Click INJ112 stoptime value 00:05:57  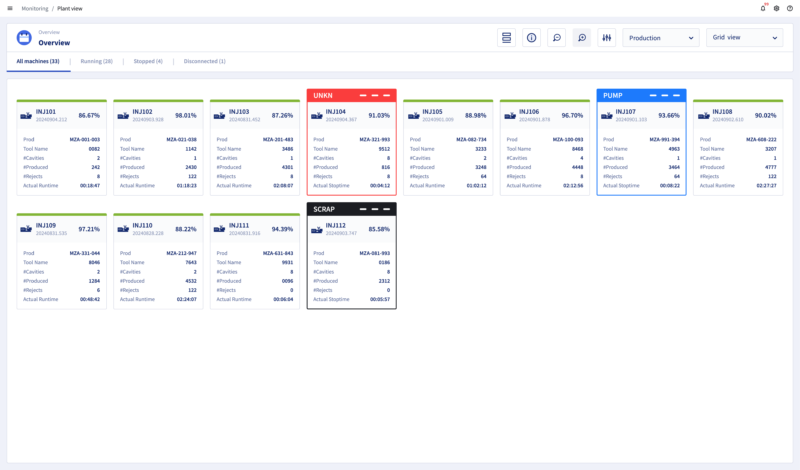pyautogui.click(x=380, y=300)
